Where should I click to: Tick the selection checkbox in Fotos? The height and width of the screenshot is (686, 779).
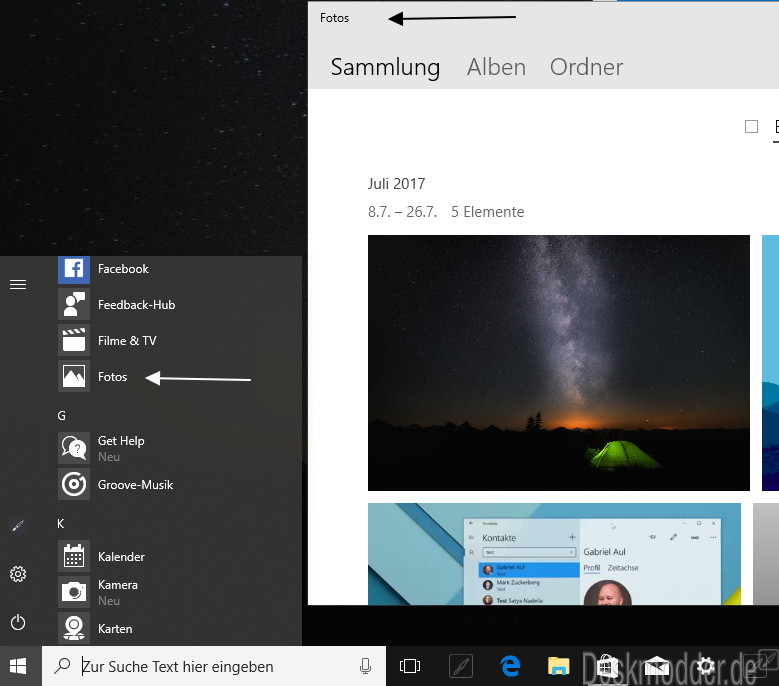point(751,127)
